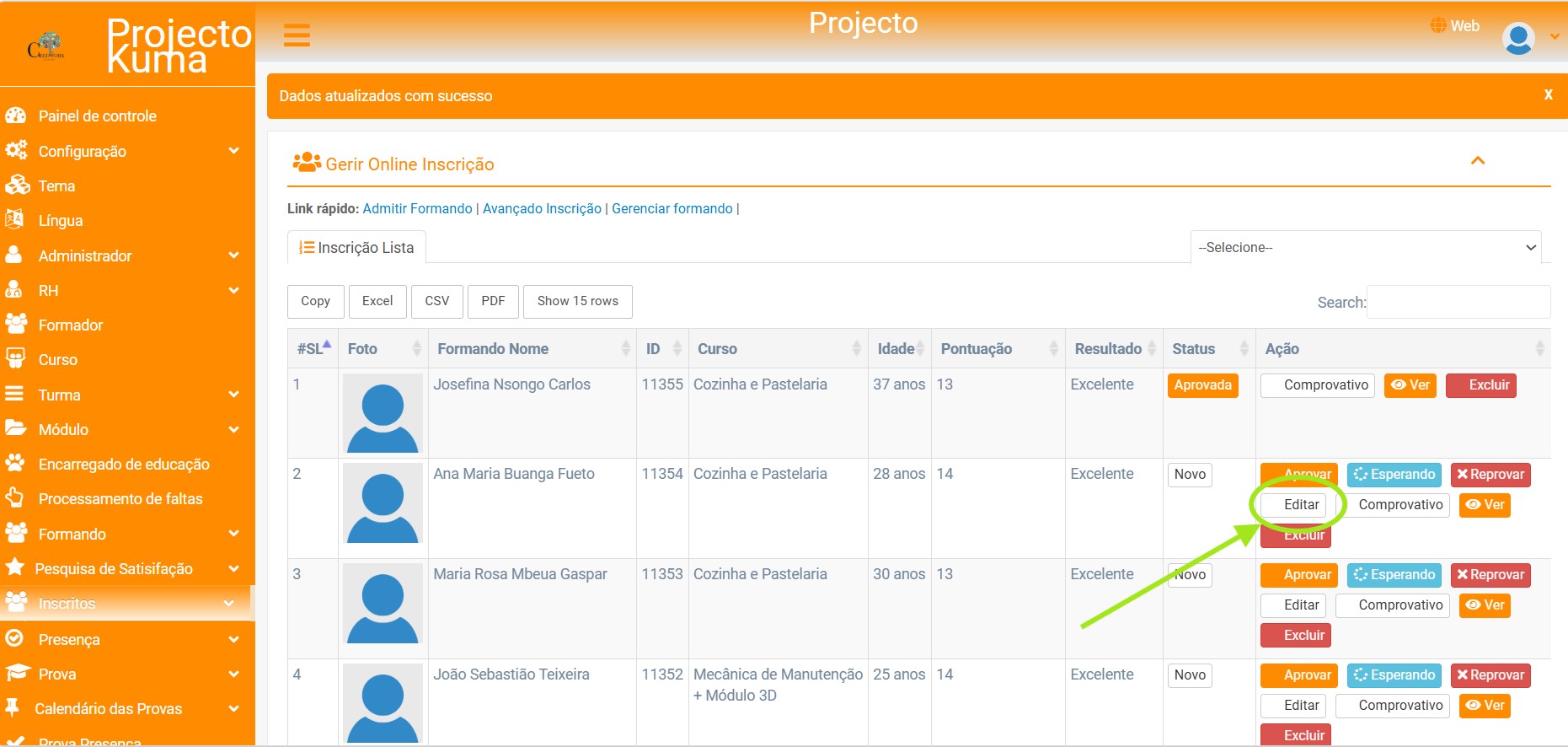This screenshot has height=747, width=1568.
Task: Collapse the Gerir Online Inscrição panel
Action: coord(1478,161)
